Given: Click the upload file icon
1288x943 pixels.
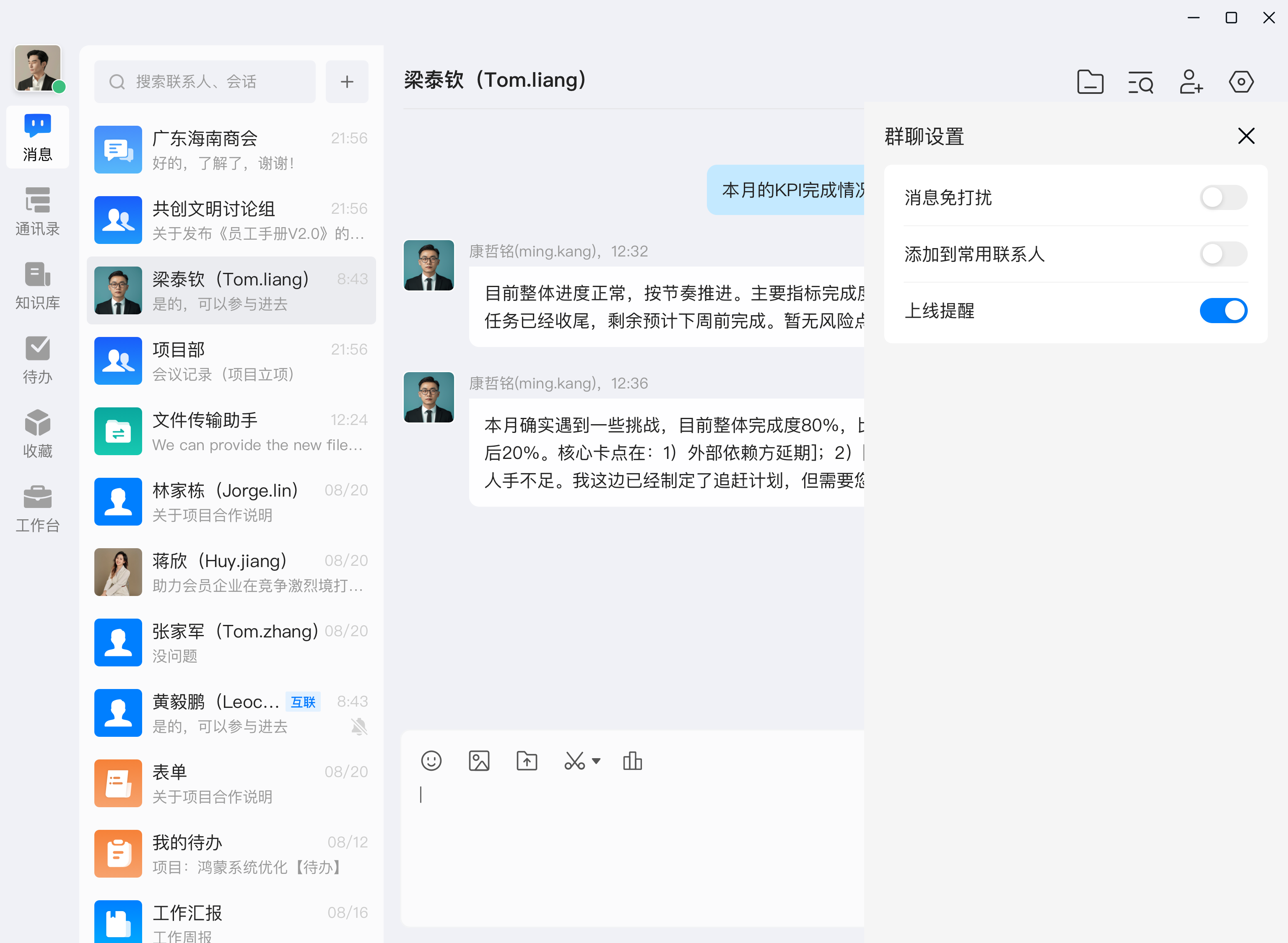Looking at the screenshot, I should [526, 761].
